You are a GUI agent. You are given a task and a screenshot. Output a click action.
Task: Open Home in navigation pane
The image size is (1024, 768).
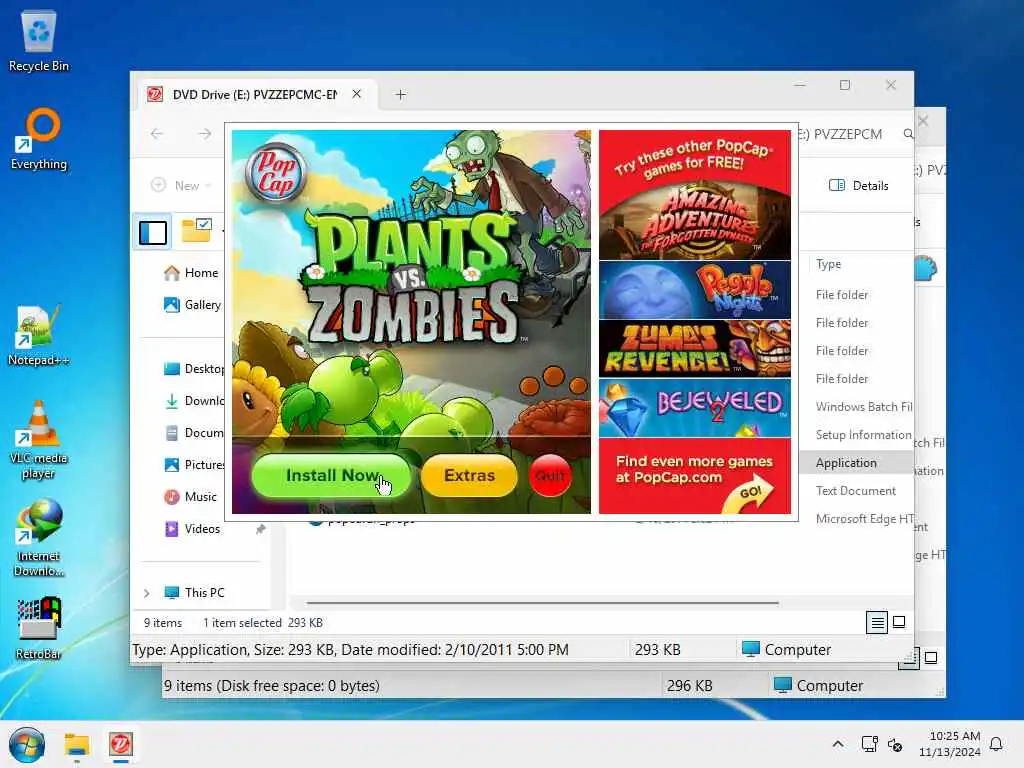pyautogui.click(x=191, y=273)
